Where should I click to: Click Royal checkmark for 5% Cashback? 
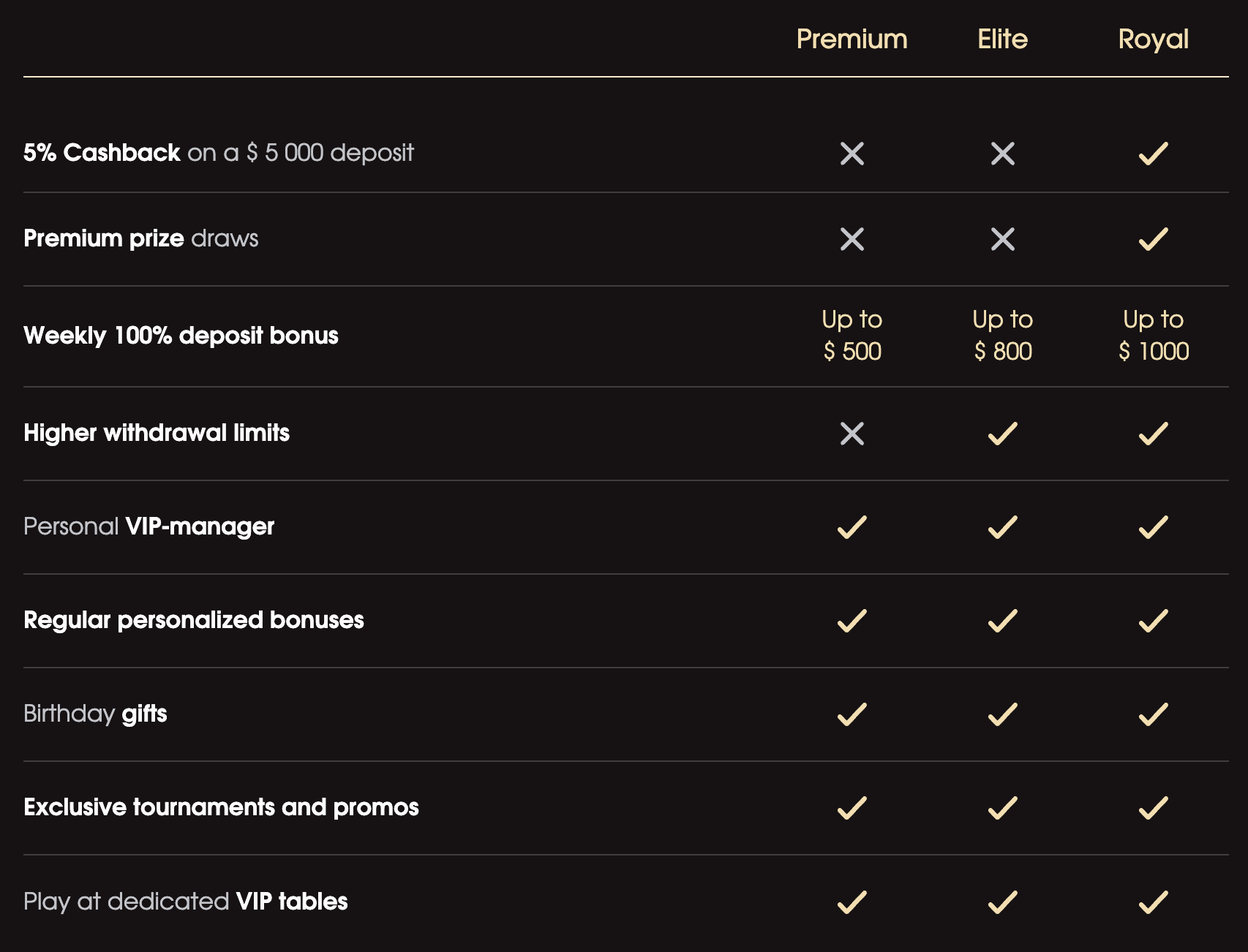[x=1153, y=154]
